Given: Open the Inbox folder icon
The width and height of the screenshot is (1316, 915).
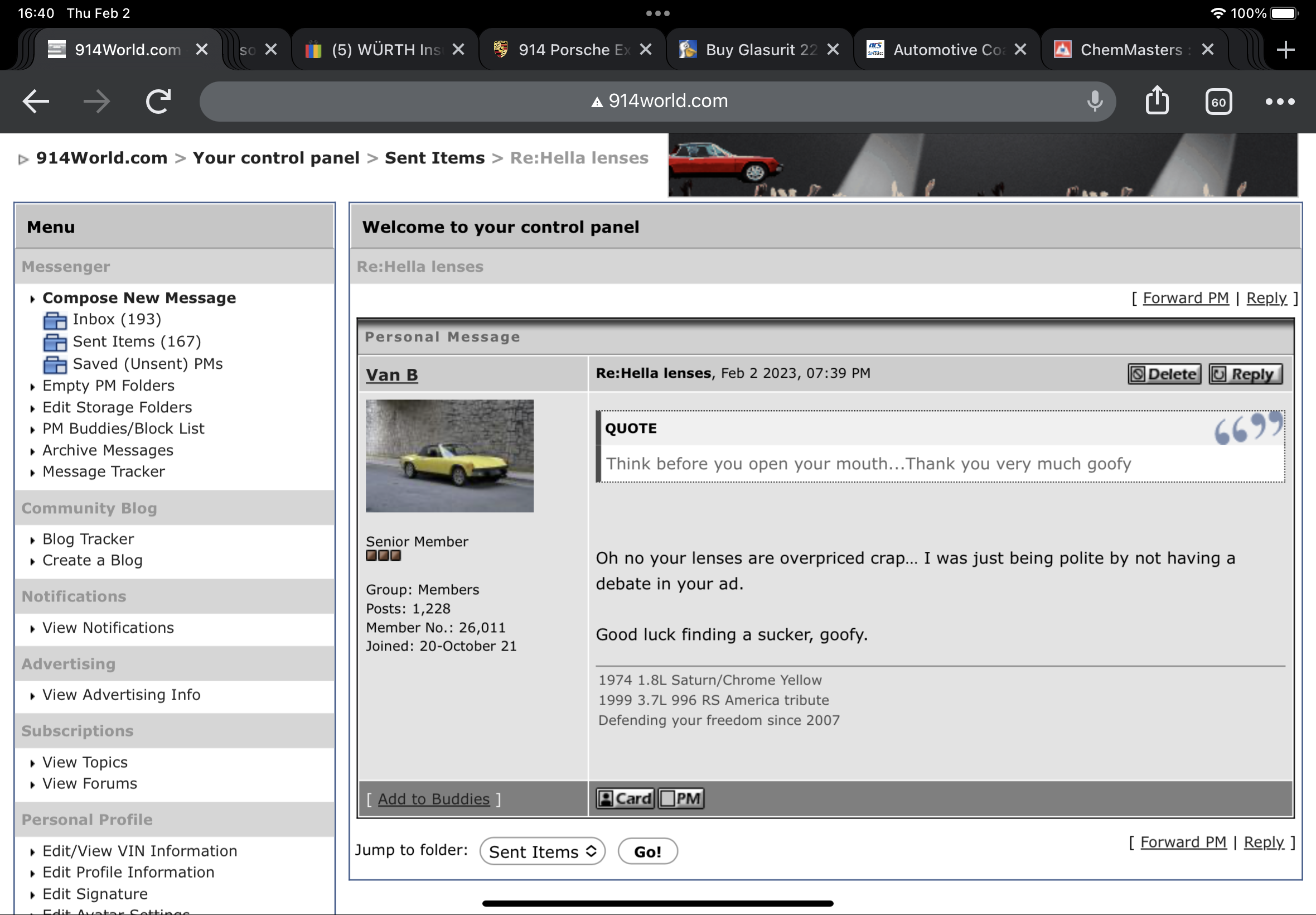Looking at the screenshot, I should pos(55,320).
